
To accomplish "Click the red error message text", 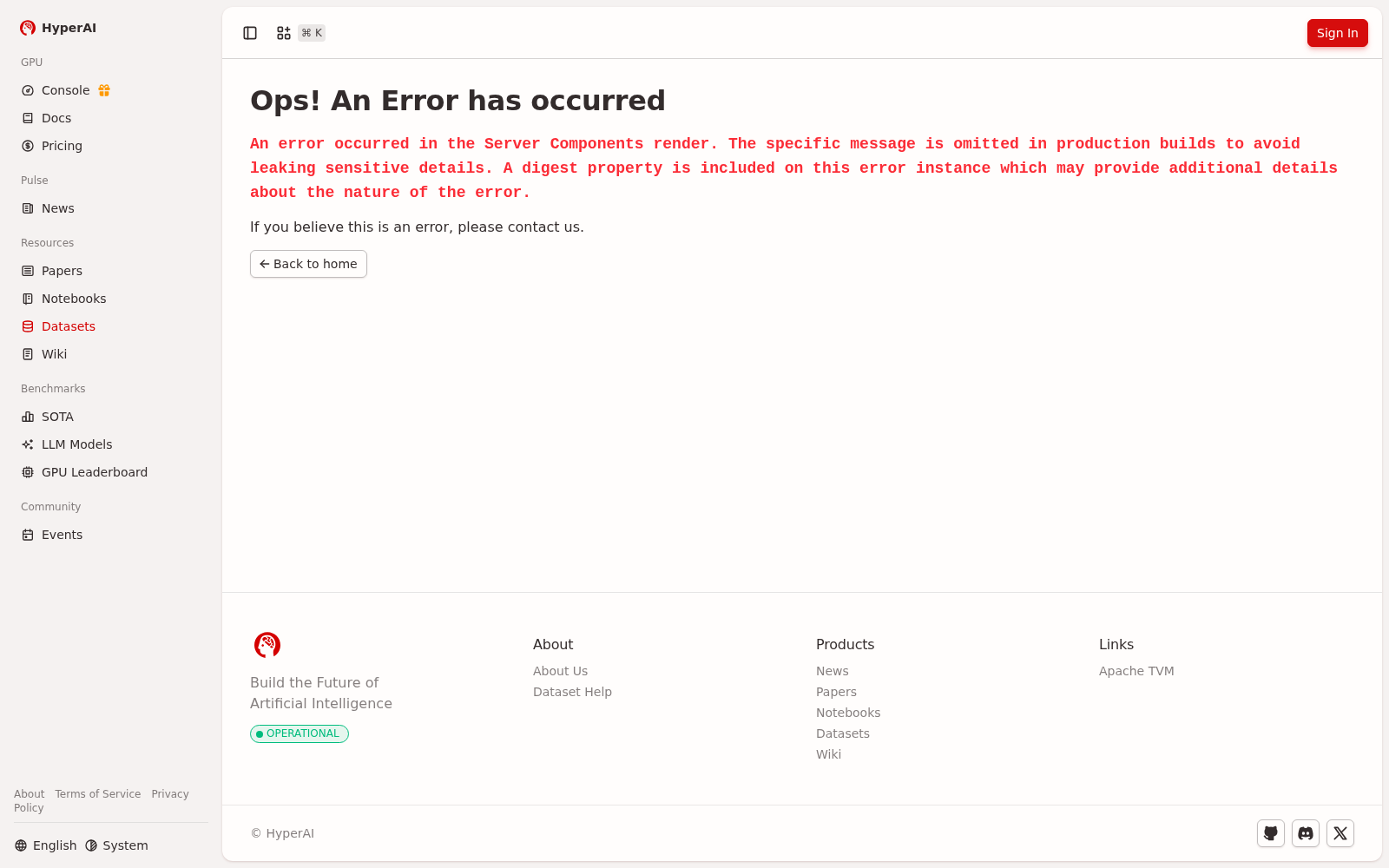I will [793, 168].
